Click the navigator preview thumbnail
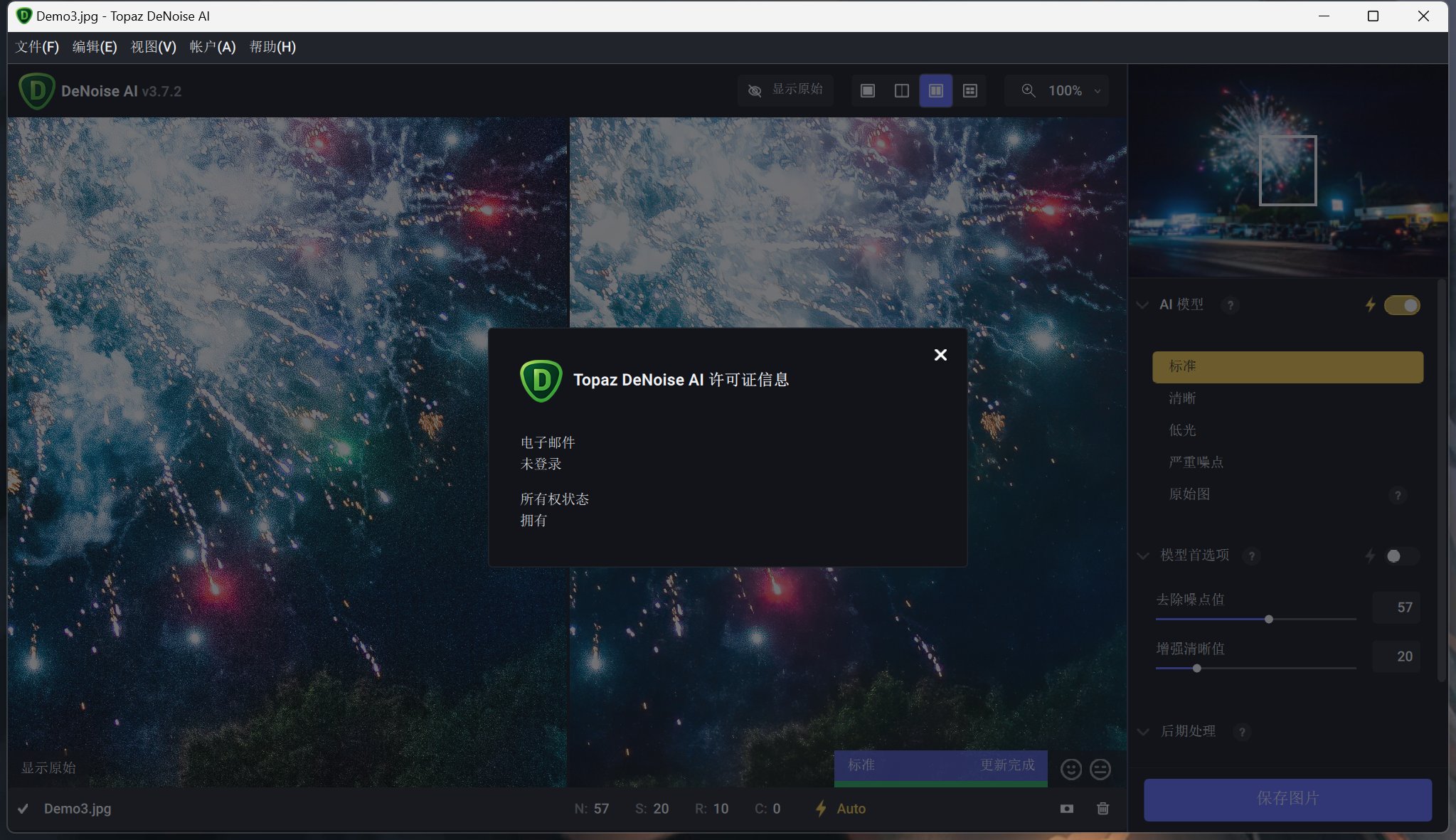Image resolution: width=1456 pixels, height=840 pixels. tap(1288, 171)
